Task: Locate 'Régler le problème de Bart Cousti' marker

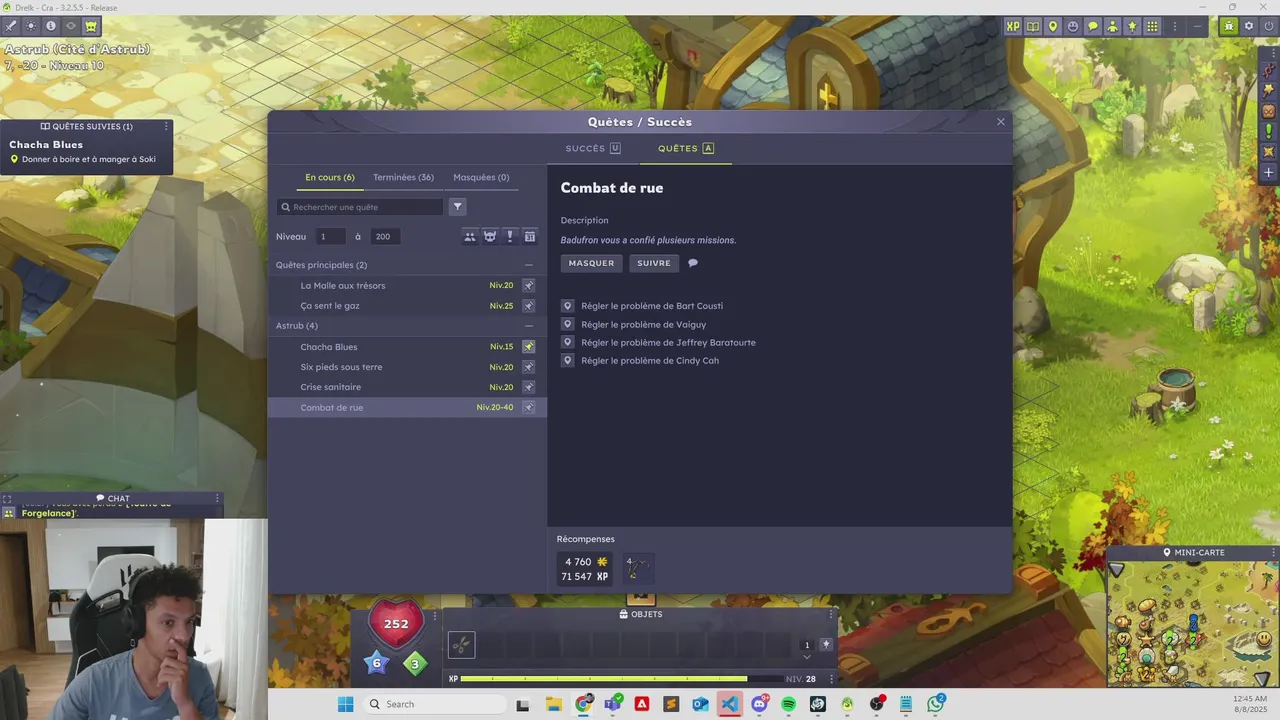Action: (568, 306)
